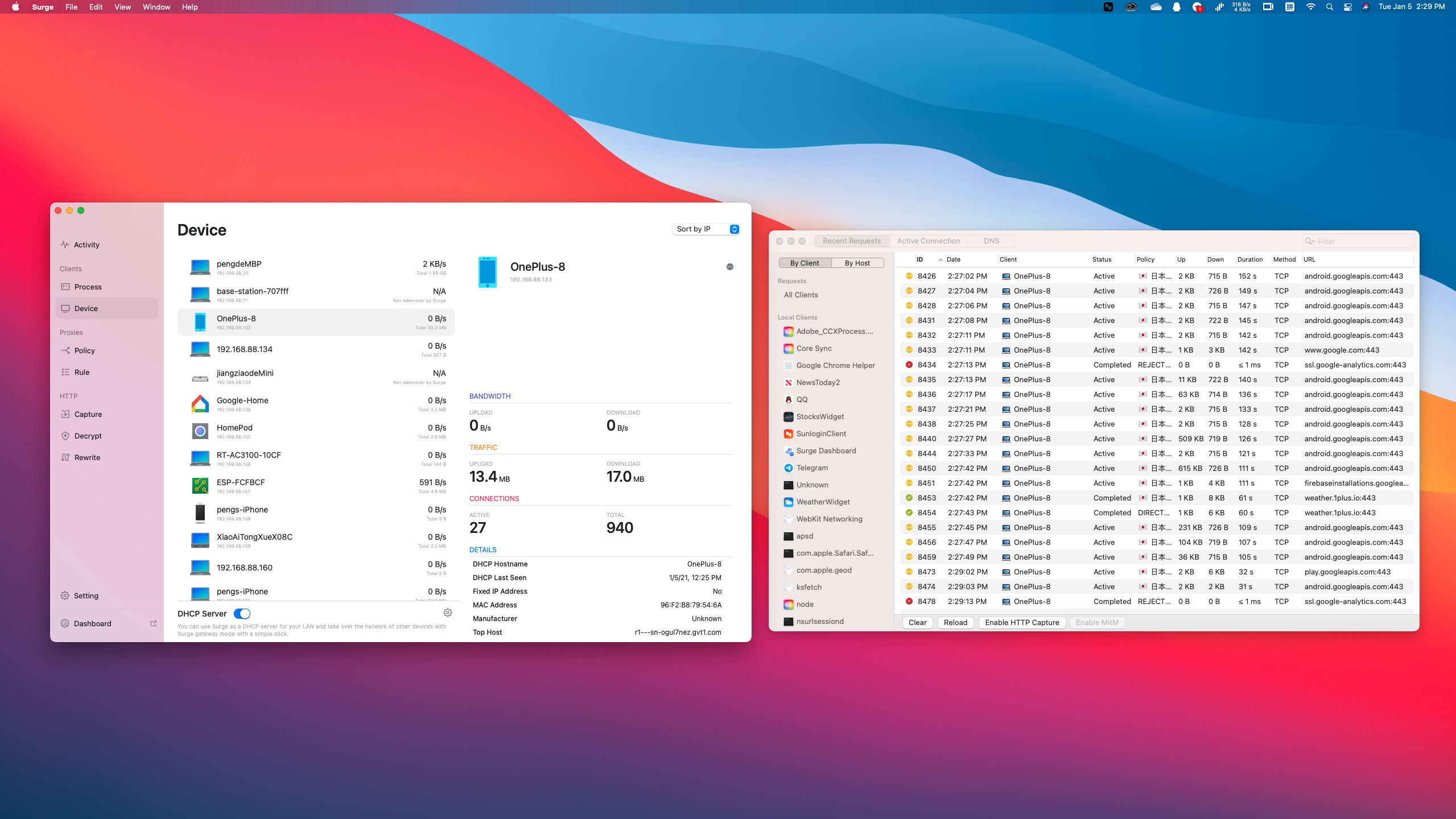Open the Dashboard external link icon
Image resolution: width=1456 pixels, height=819 pixels.
pyautogui.click(x=153, y=623)
